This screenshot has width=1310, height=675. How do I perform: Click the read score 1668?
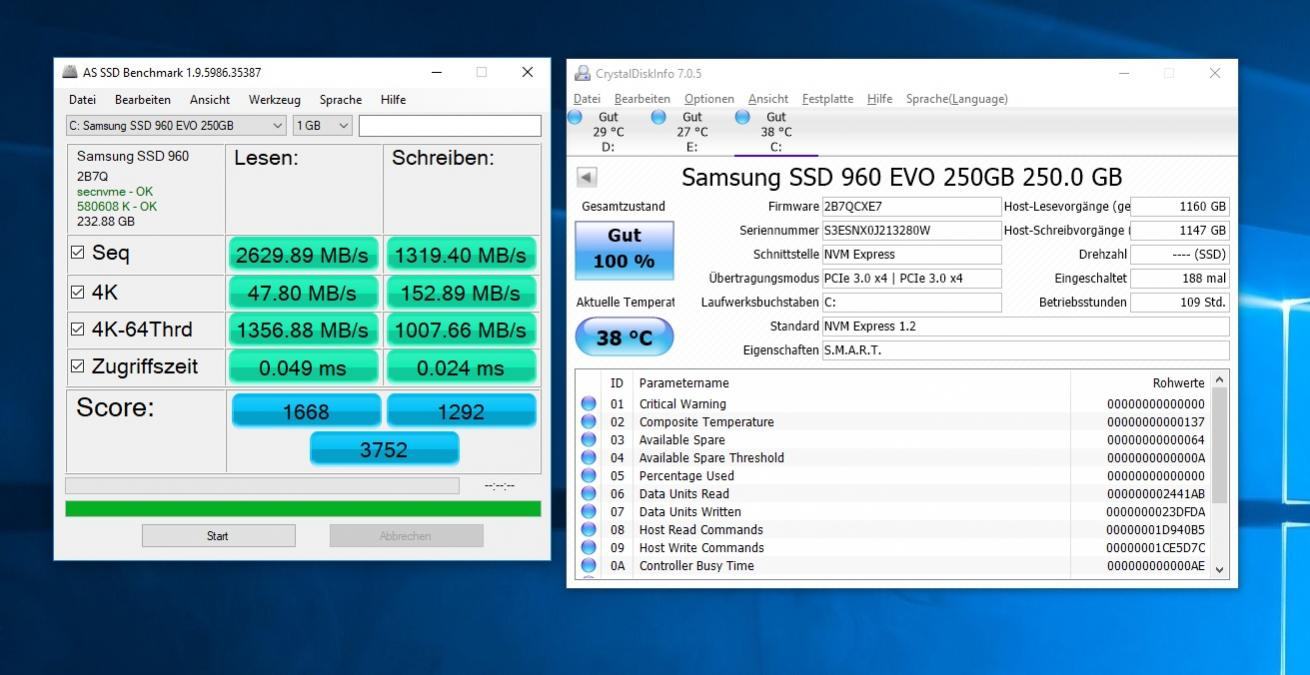[x=306, y=411]
